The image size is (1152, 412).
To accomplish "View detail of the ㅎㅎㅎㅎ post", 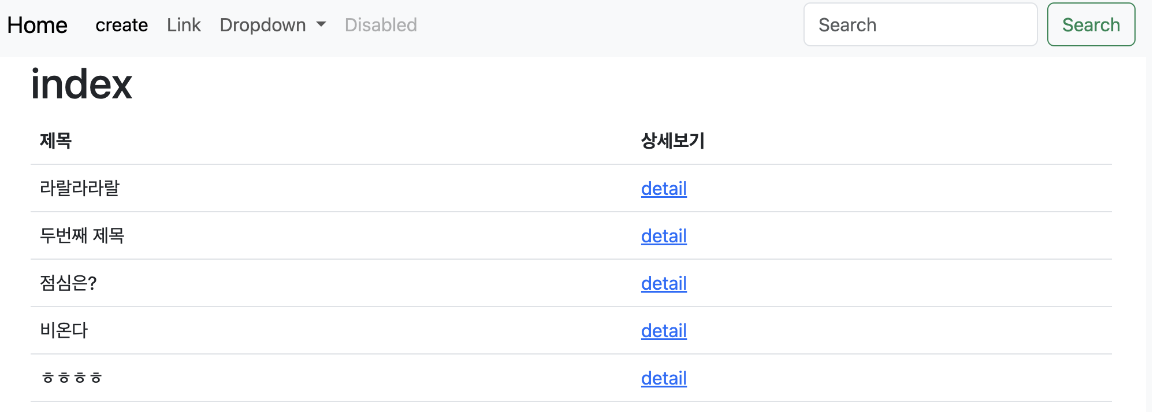I will tap(664, 378).
